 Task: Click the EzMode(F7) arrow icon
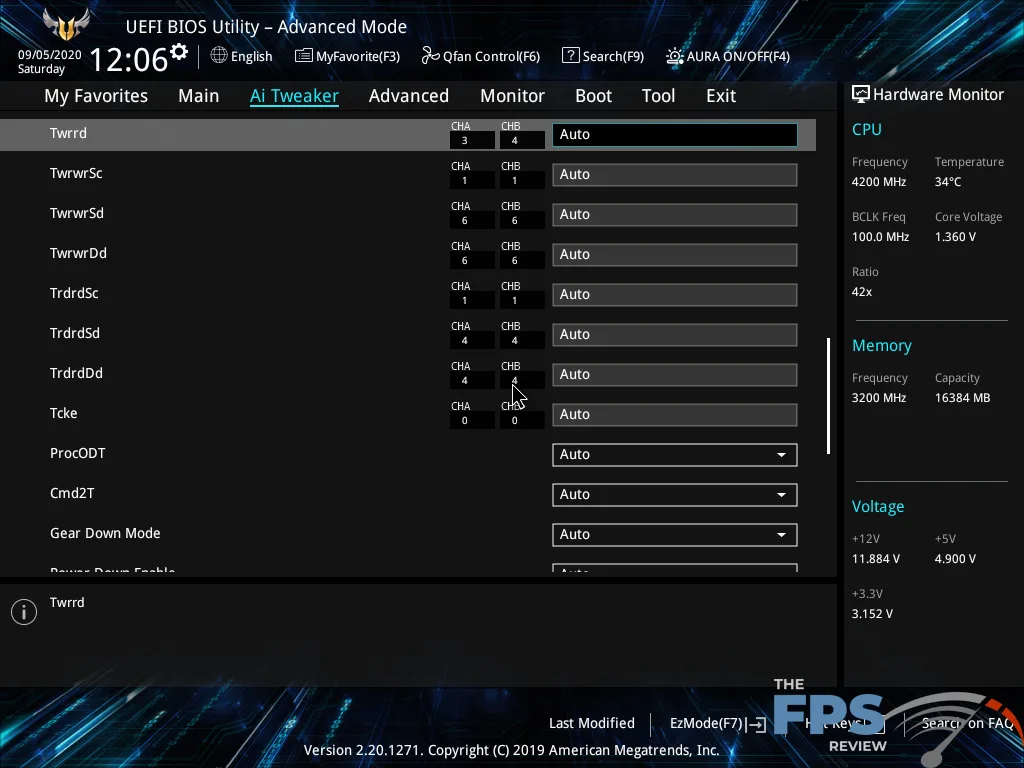coord(756,724)
